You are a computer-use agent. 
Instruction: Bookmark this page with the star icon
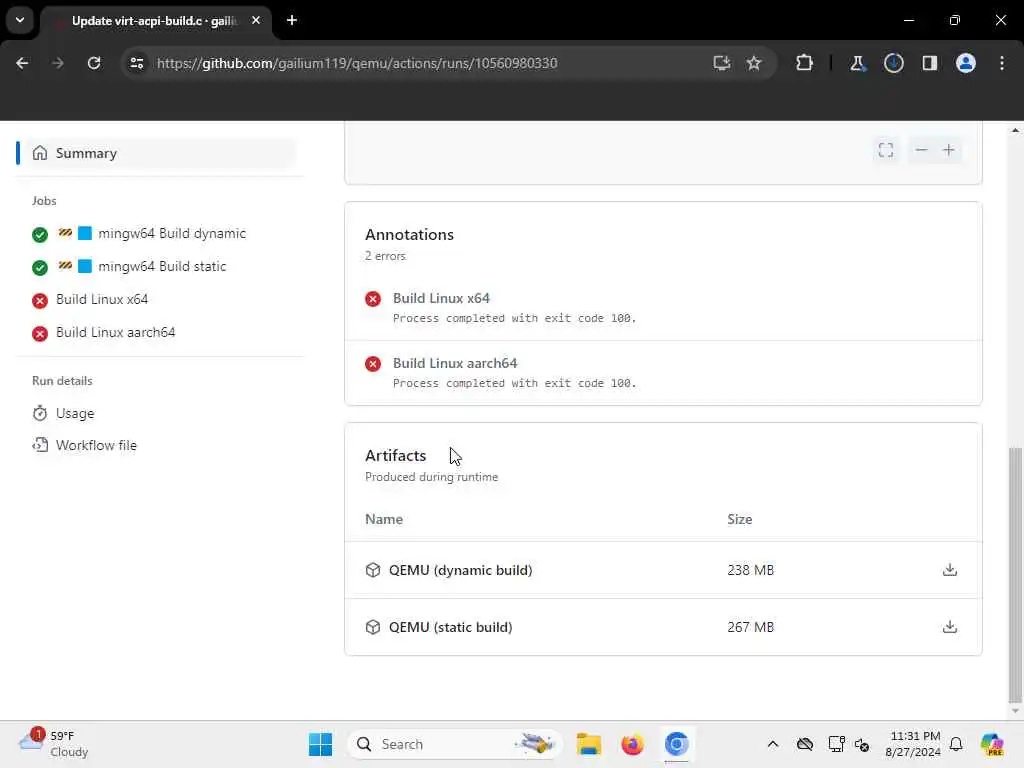coord(754,63)
